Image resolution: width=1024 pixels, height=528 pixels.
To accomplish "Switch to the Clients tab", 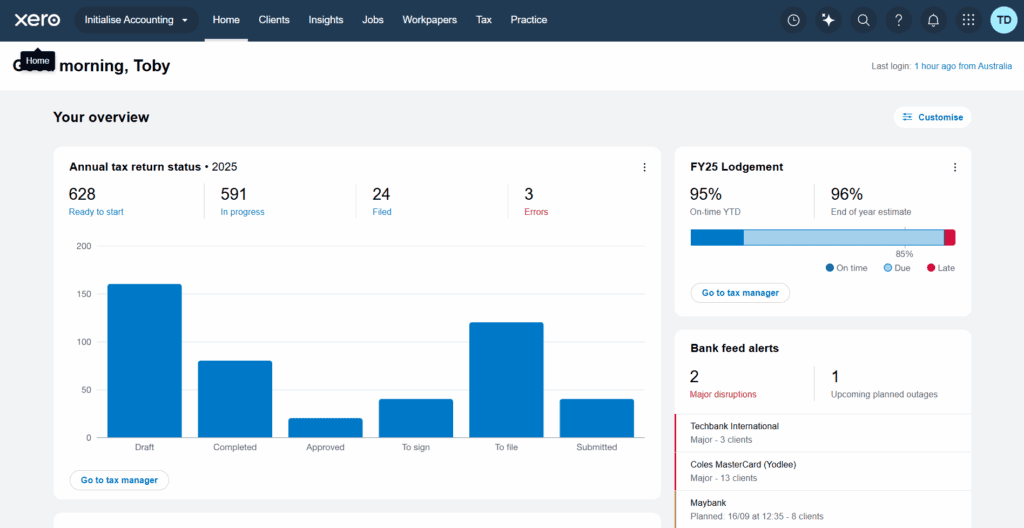I will pyautogui.click(x=274, y=20).
